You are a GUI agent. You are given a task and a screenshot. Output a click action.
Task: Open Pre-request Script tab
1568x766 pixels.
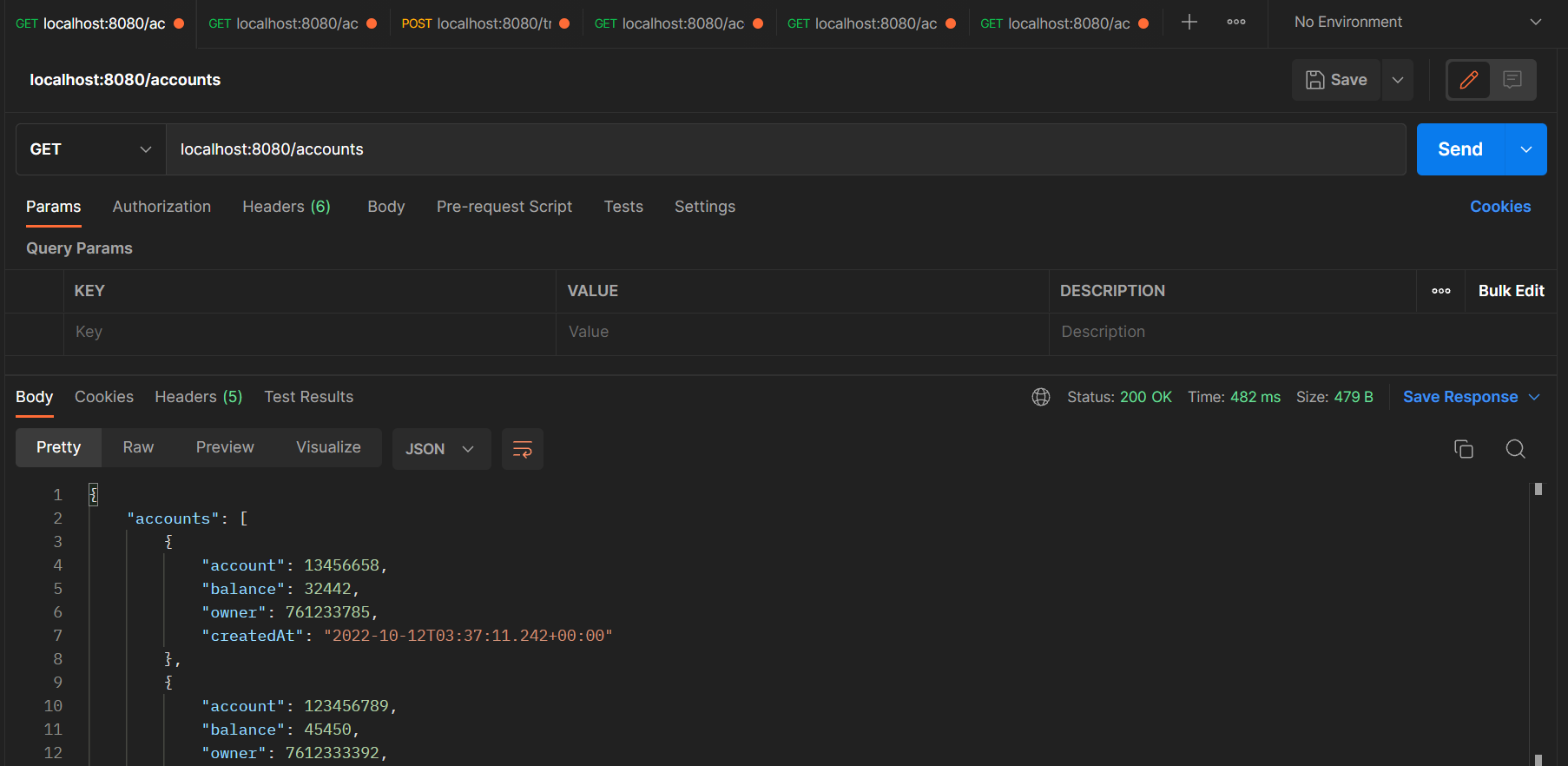click(504, 207)
